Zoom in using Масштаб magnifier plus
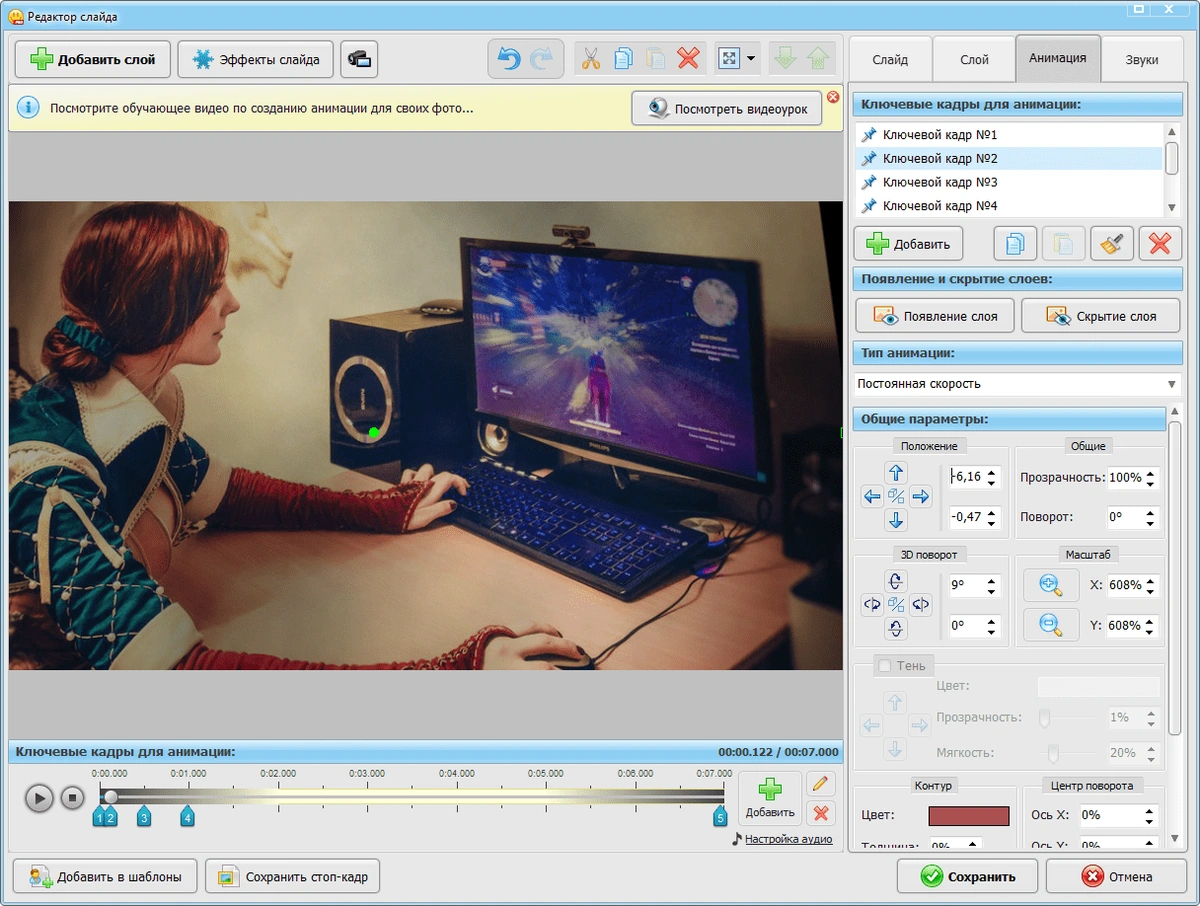This screenshot has height=906, width=1200. [x=1050, y=585]
